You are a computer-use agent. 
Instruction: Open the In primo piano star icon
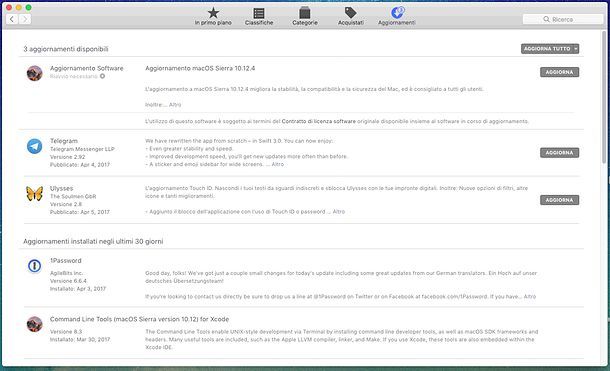[213, 13]
